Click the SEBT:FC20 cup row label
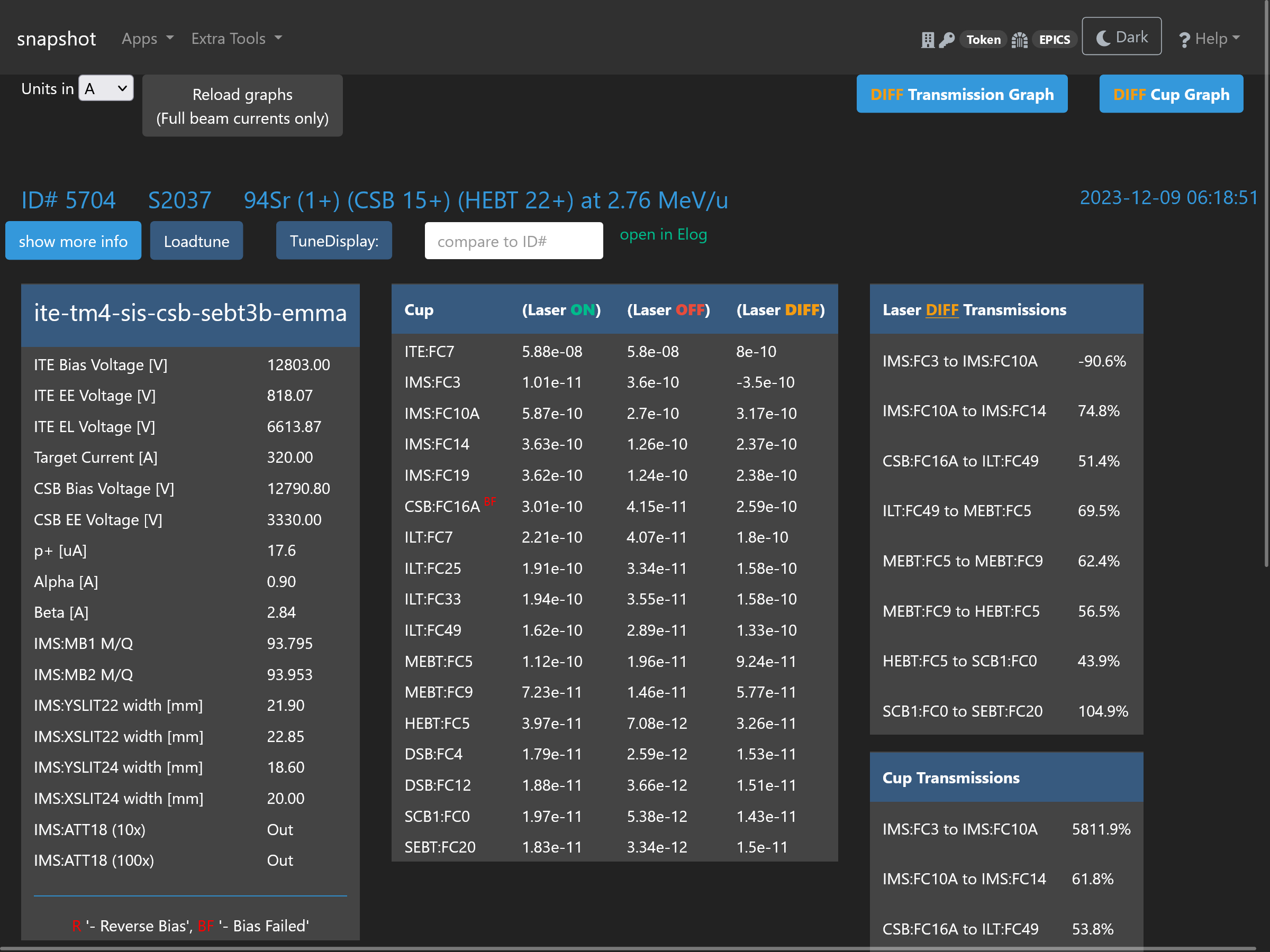The width and height of the screenshot is (1270, 952). (440, 848)
